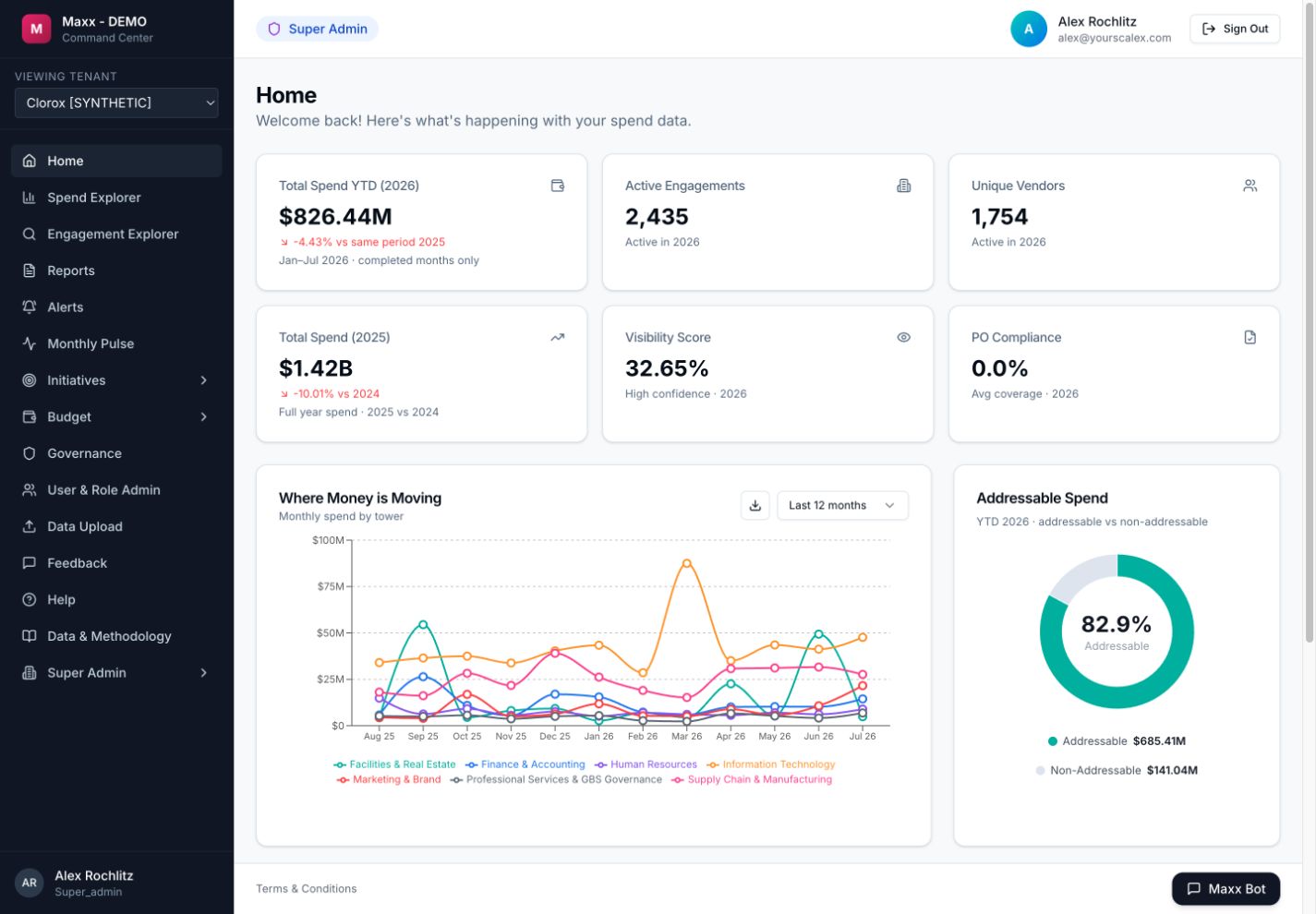Image resolution: width=1316 pixels, height=914 pixels.
Task: Toggle Supply Chain & Manufacturing legend series
Action: coord(752,779)
